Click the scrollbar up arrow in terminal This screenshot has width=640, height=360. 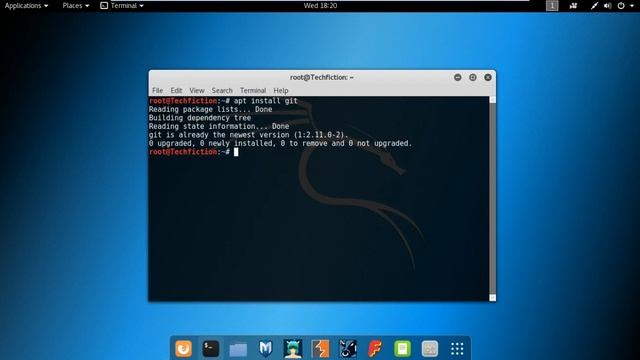(x=493, y=100)
